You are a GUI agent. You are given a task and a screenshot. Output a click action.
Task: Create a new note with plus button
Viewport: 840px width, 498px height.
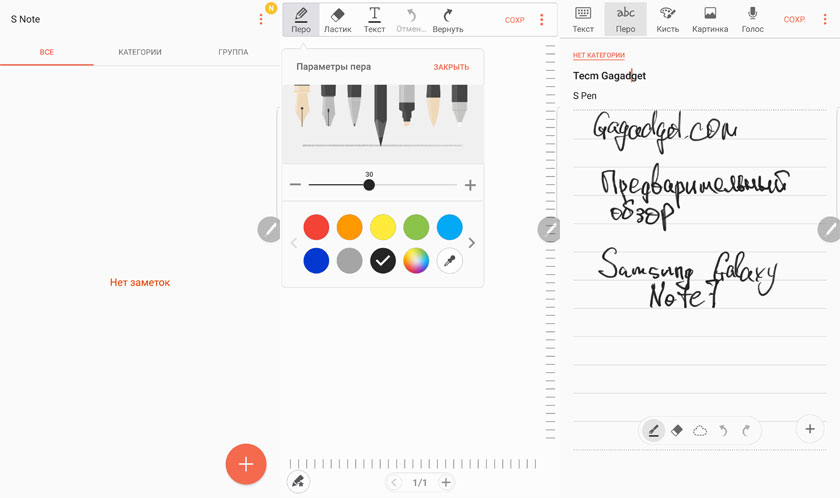pos(246,464)
